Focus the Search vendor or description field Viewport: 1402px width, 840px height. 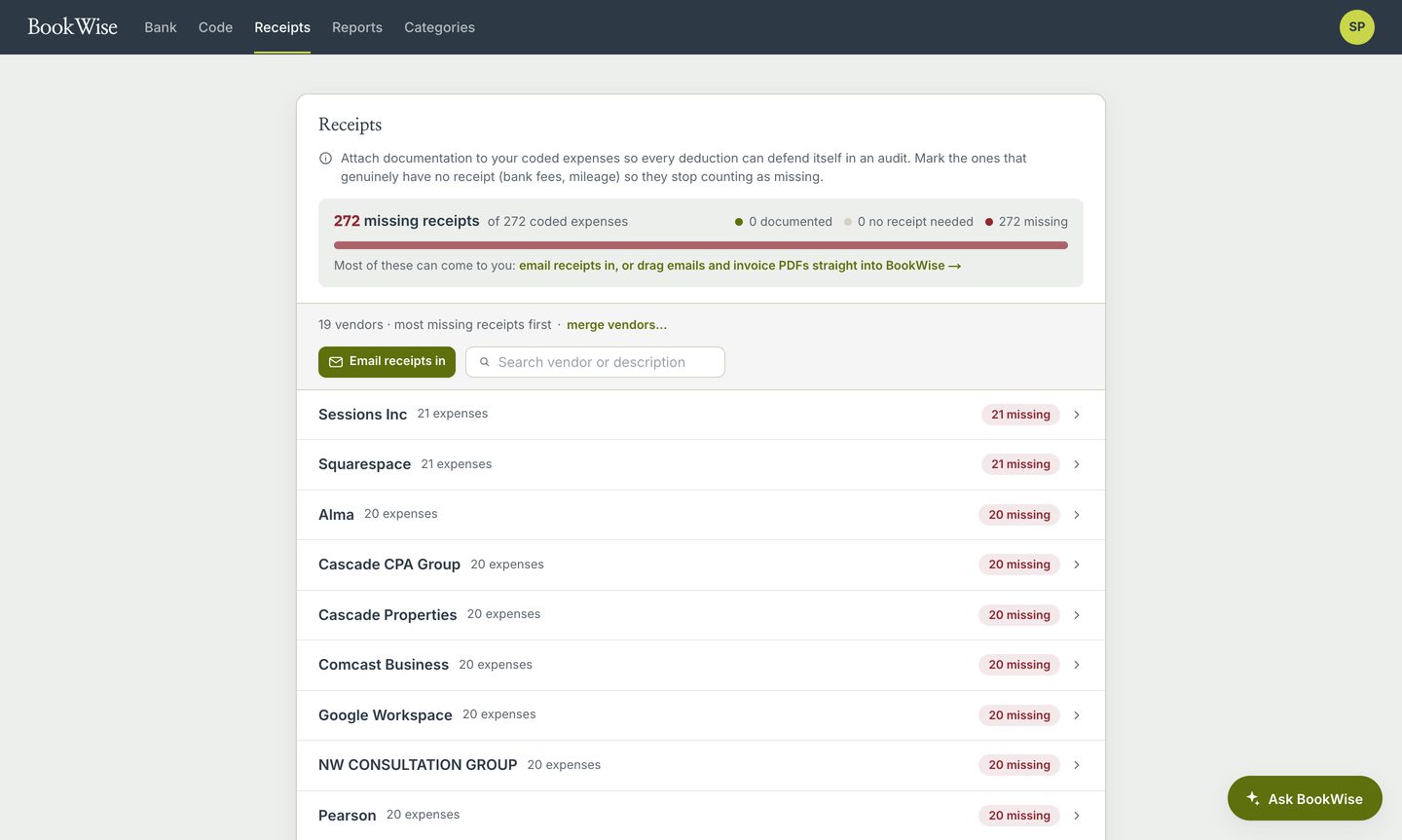tap(595, 362)
